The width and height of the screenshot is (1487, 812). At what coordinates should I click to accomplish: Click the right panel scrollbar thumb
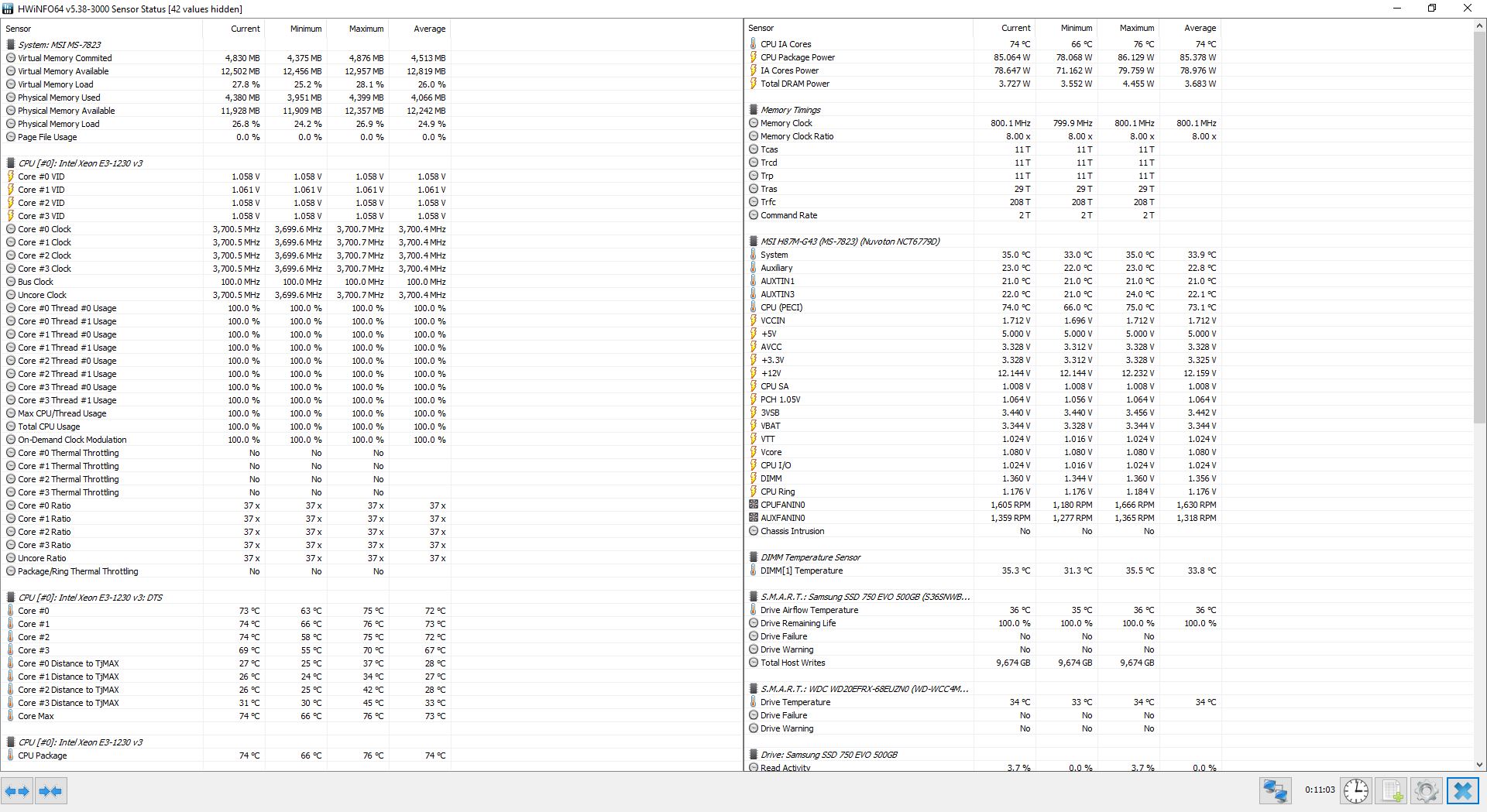click(x=1479, y=227)
